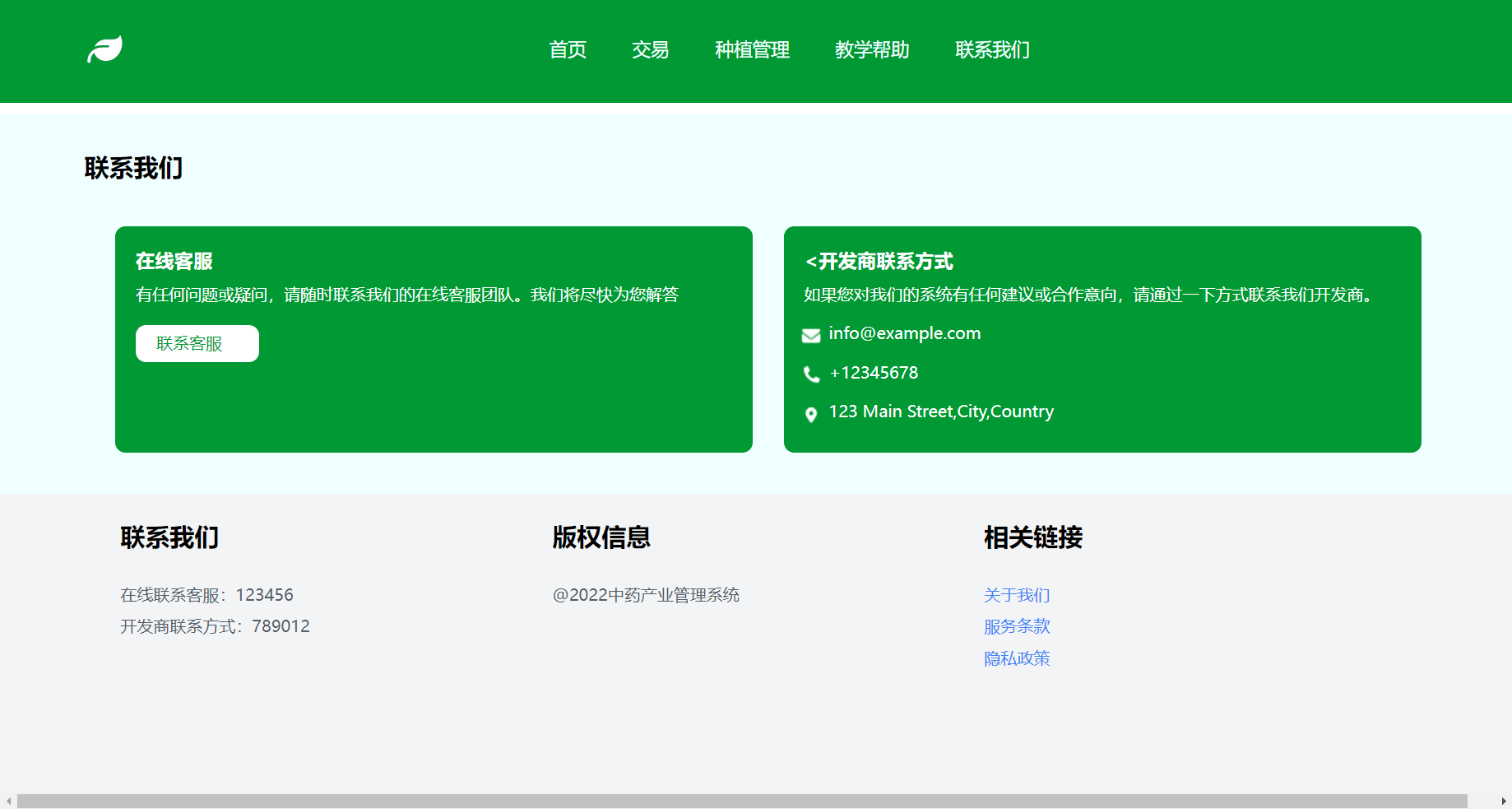Screen dimensions: 1512x809
Task: Open the 首页 navigation item
Action: (568, 50)
